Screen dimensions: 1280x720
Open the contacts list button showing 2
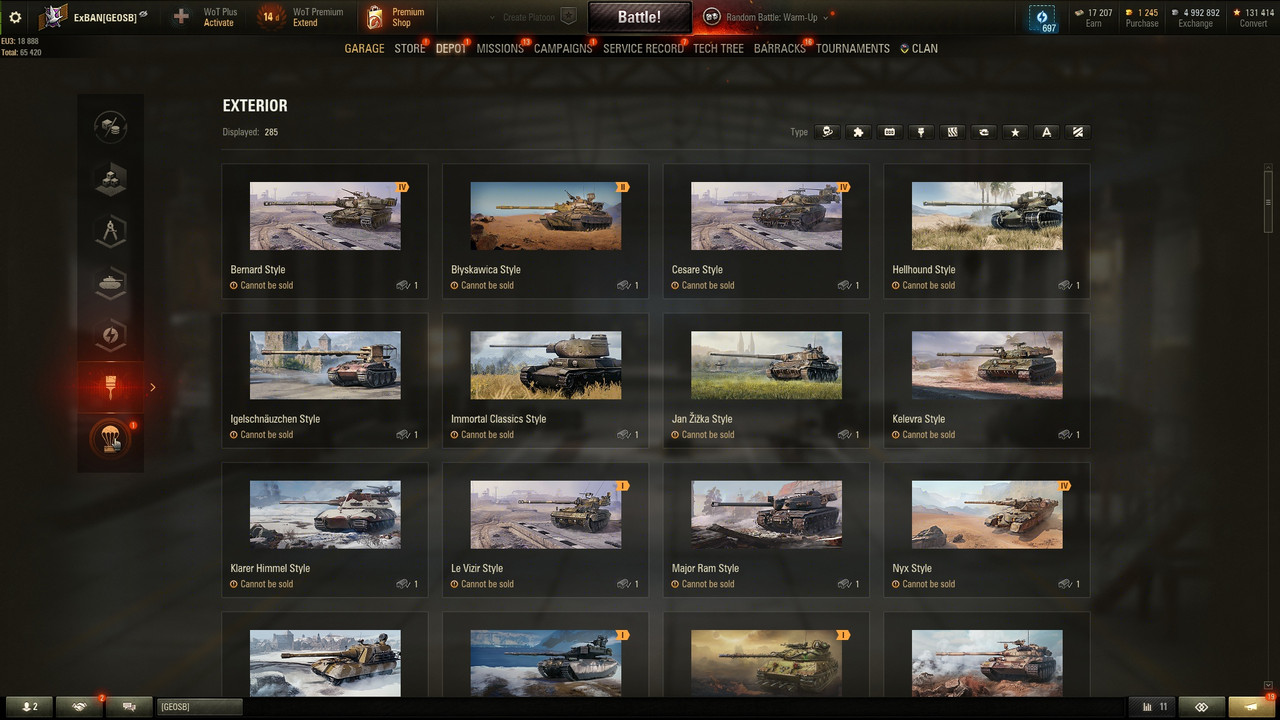coord(29,707)
